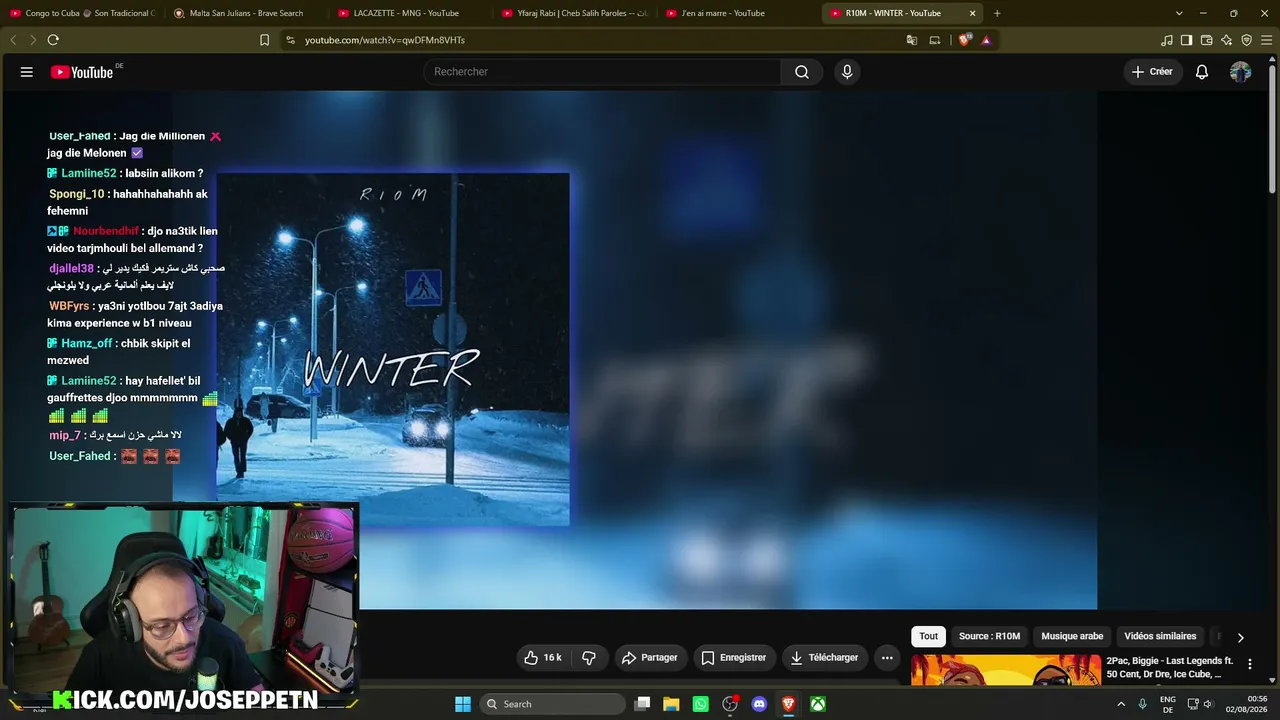1280x720 pixels.
Task: Reload the page
Action: (53, 40)
